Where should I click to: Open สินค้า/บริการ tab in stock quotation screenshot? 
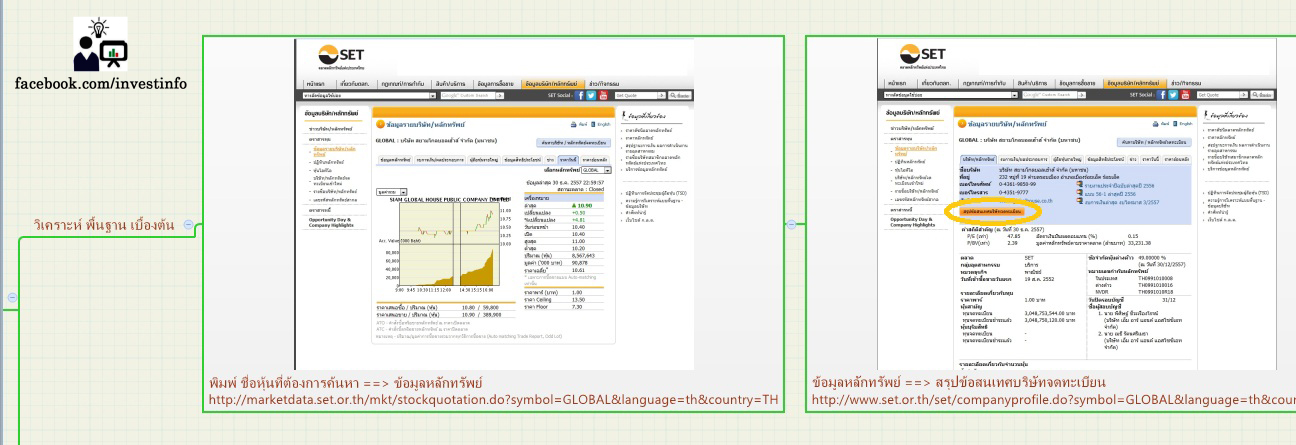coord(452,83)
